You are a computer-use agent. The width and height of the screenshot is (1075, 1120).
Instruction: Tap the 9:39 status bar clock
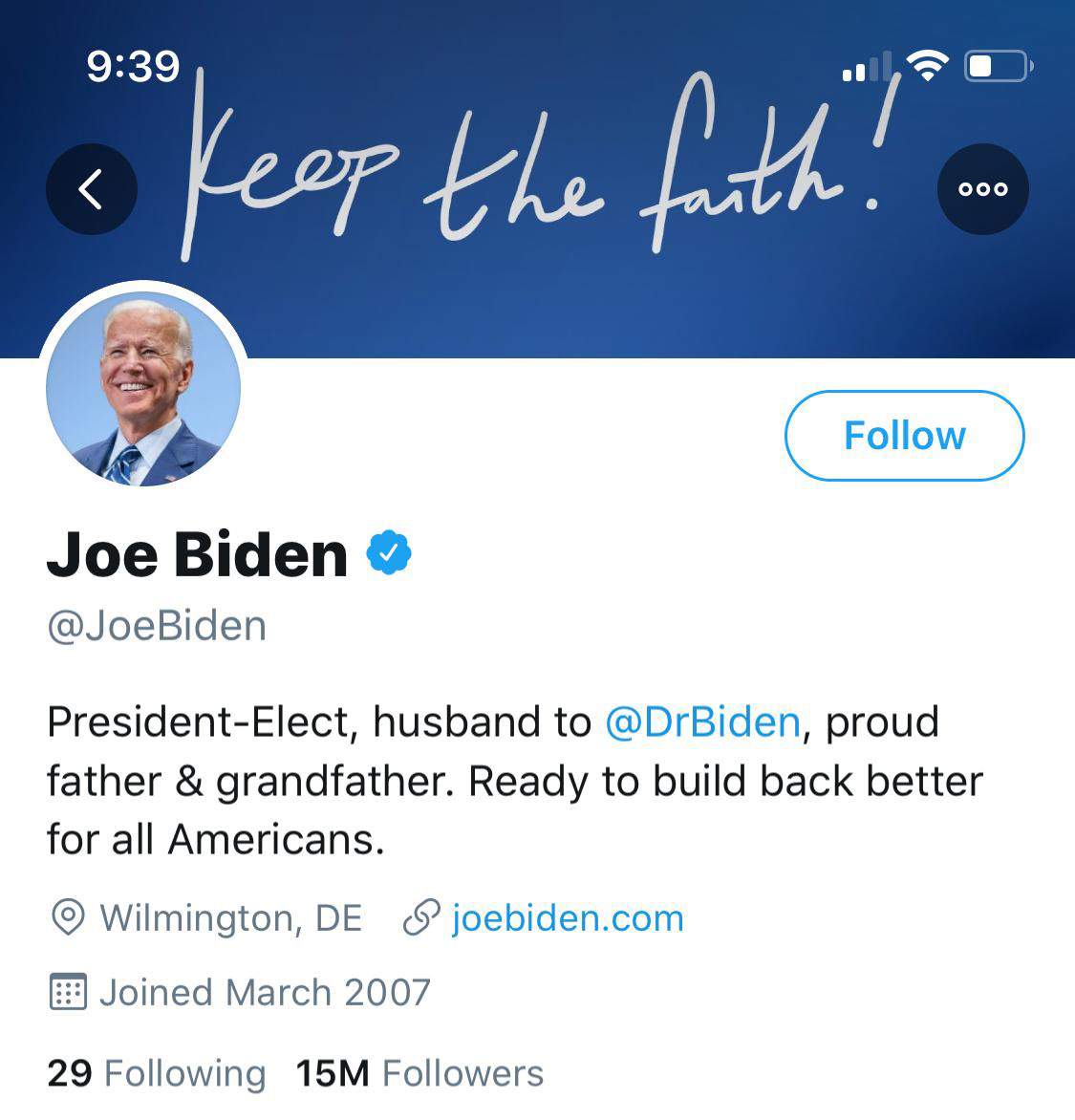click(133, 67)
